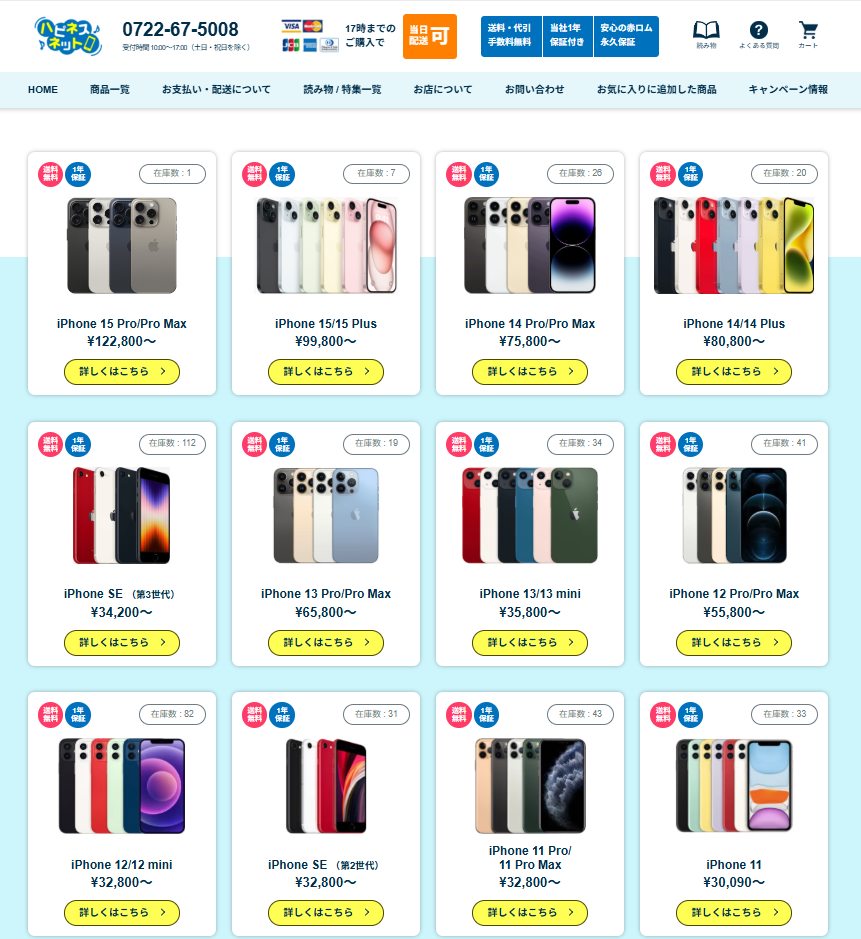The image size is (861, 939).
Task: Go to キャンペーン情報 menu
Action: pyautogui.click(x=788, y=90)
